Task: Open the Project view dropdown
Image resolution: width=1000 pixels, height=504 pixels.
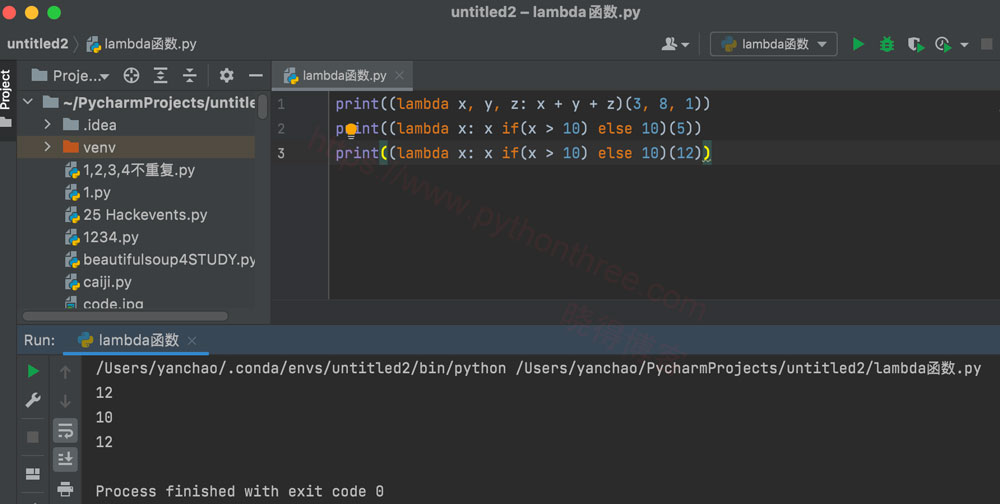Action: (x=71, y=75)
